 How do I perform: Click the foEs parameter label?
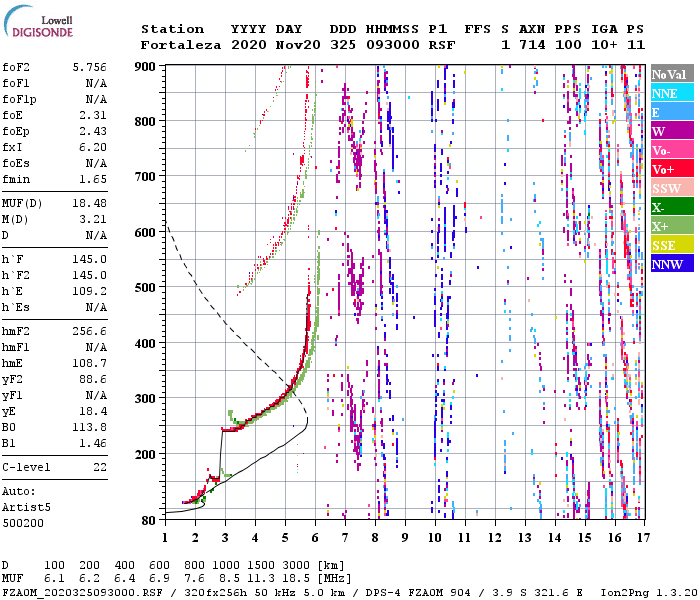click(x=16, y=163)
